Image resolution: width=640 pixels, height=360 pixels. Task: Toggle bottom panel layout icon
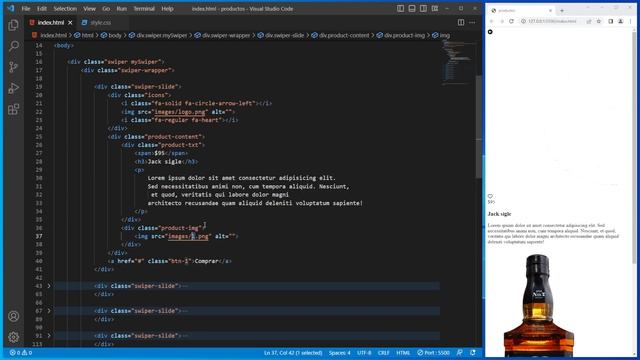click(412, 9)
